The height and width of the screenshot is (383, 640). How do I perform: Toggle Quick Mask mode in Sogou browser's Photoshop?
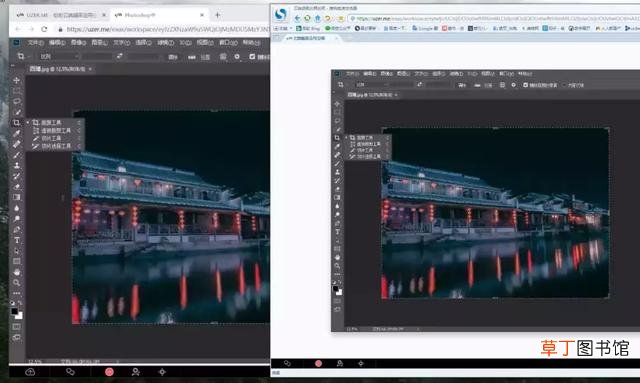(337, 301)
